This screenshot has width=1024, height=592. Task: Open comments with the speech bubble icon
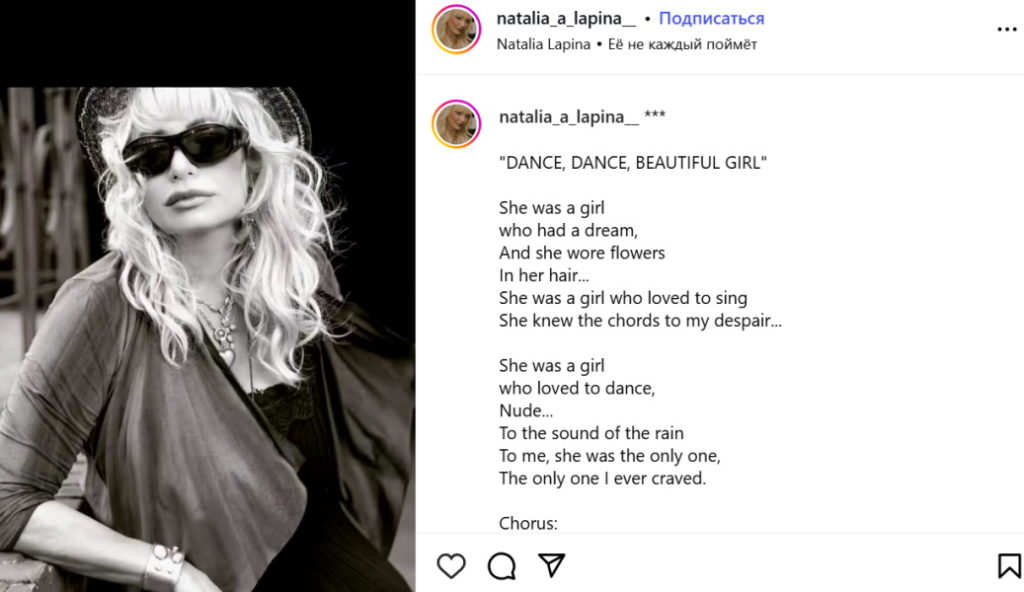click(502, 566)
